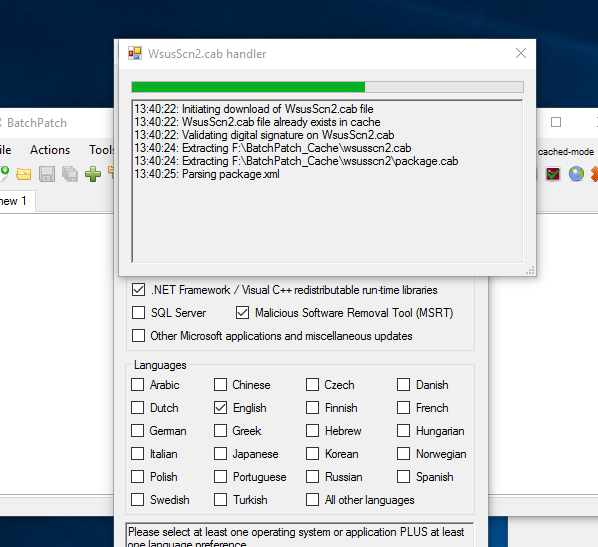
Task: Toggle the Russian language checkbox
Action: (x=312, y=476)
